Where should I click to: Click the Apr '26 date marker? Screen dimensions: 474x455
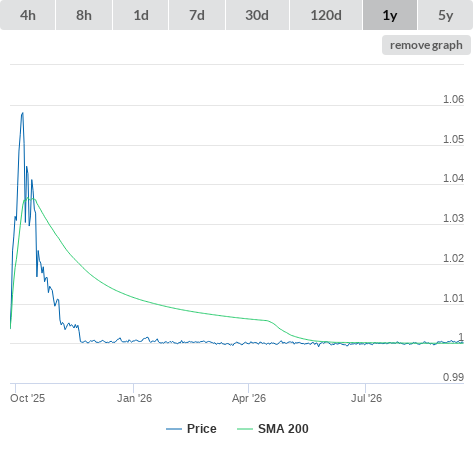[249, 398]
